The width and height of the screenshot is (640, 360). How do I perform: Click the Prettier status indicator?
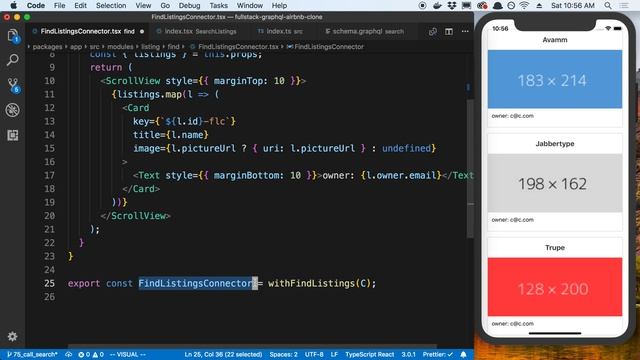pyautogui.click(x=438, y=354)
